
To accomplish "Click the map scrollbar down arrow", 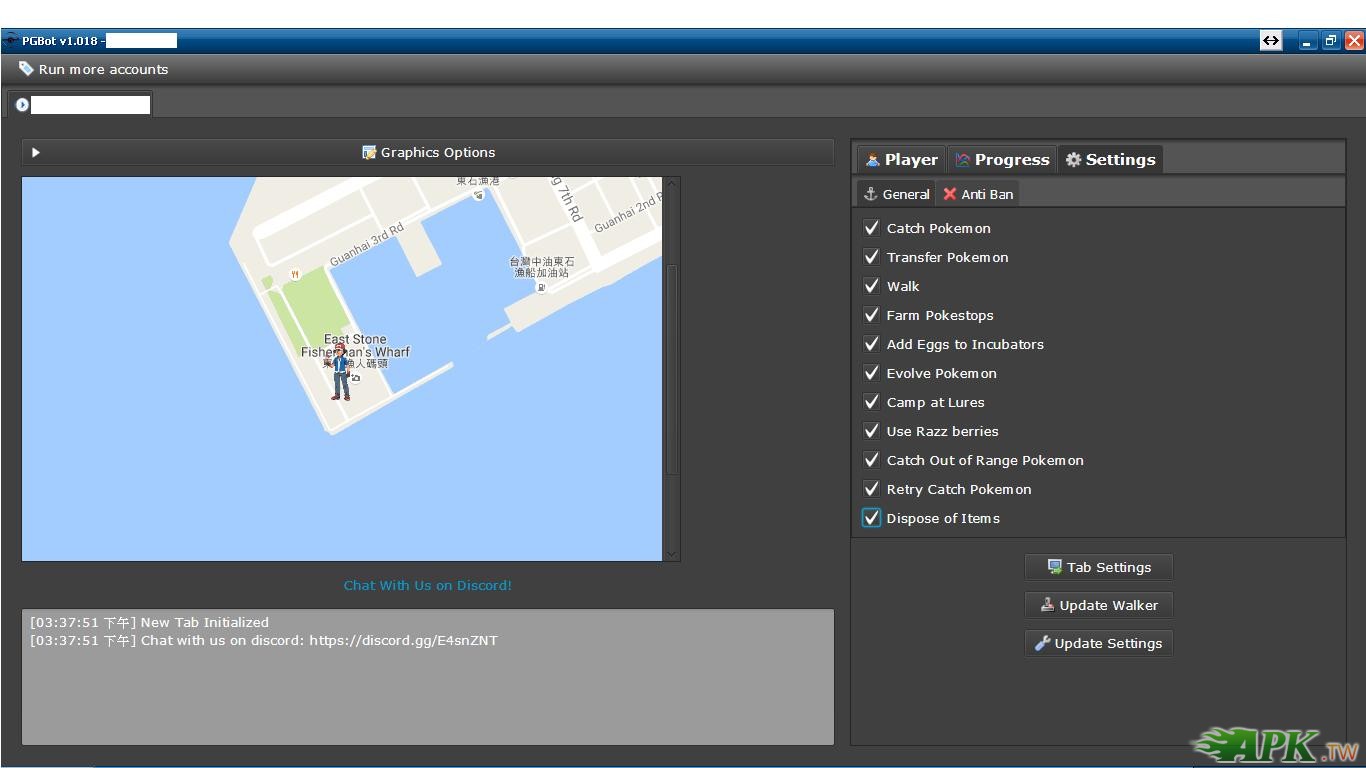I will click(x=672, y=553).
